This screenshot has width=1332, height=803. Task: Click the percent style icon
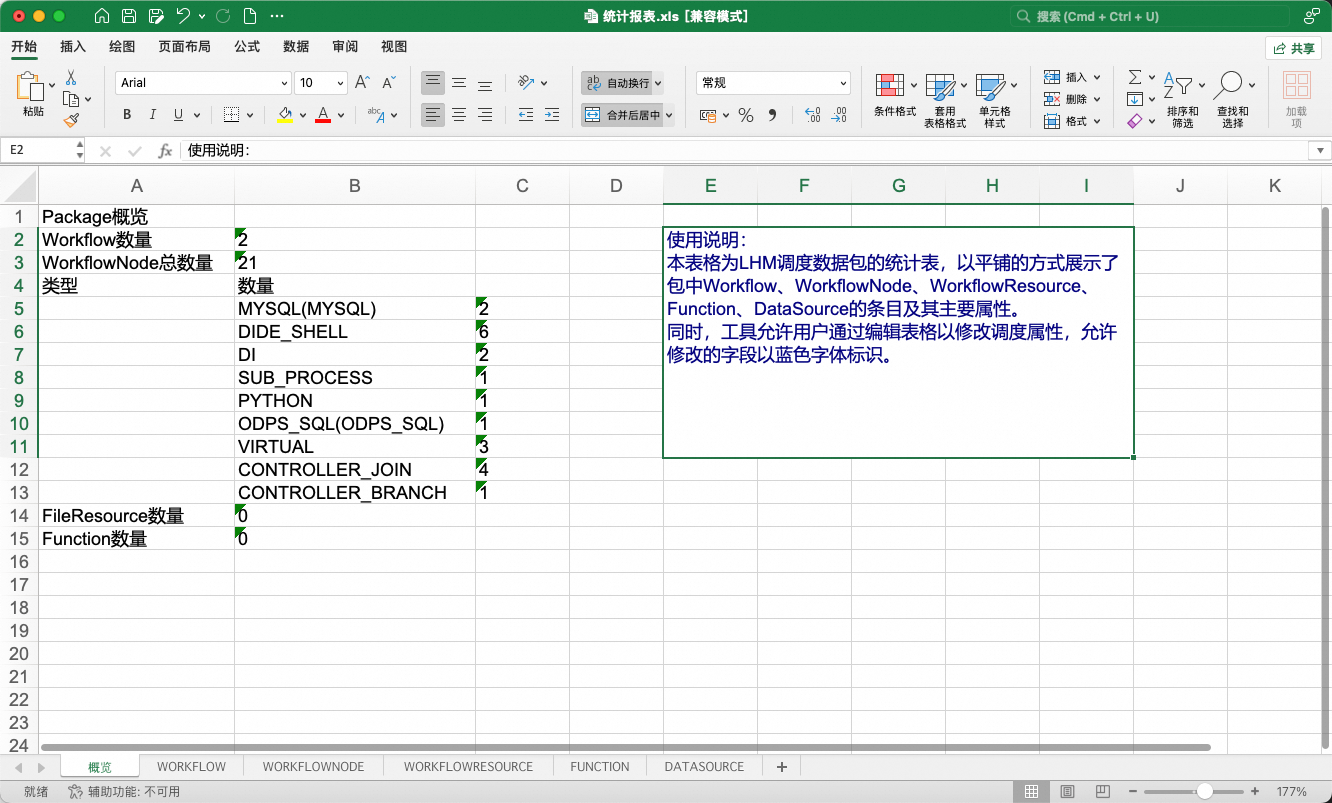click(745, 115)
